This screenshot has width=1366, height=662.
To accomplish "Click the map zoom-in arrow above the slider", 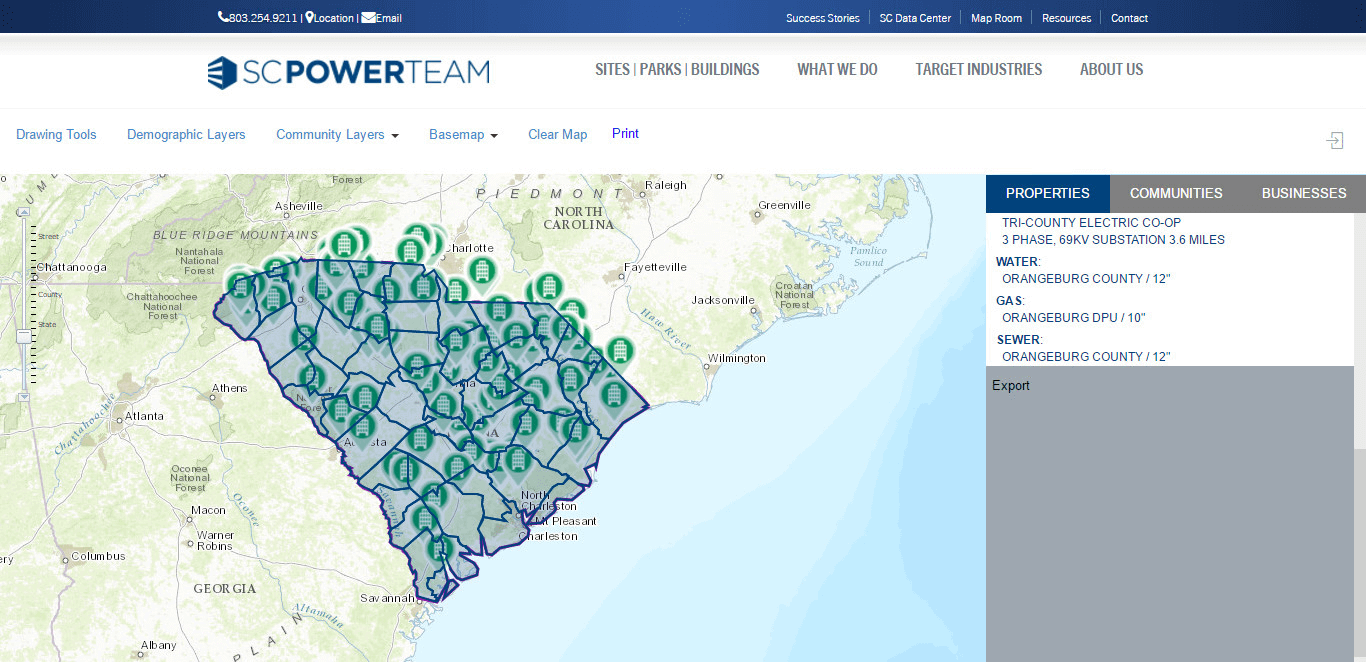I will (23, 212).
